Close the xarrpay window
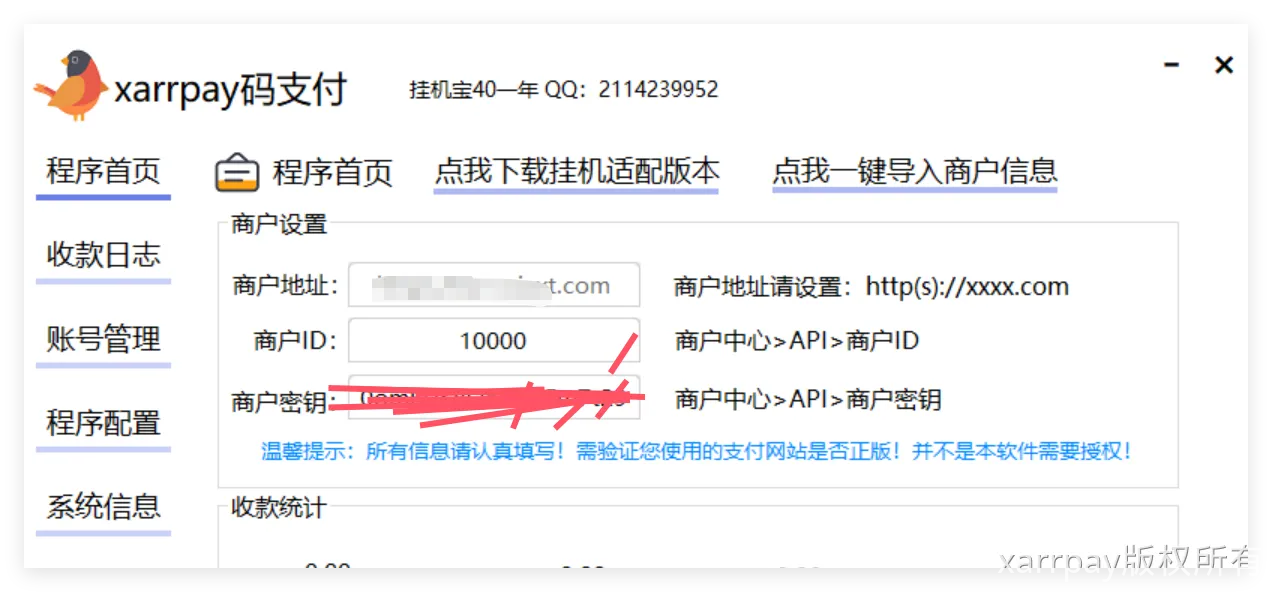The width and height of the screenshot is (1272, 592). point(1223,65)
